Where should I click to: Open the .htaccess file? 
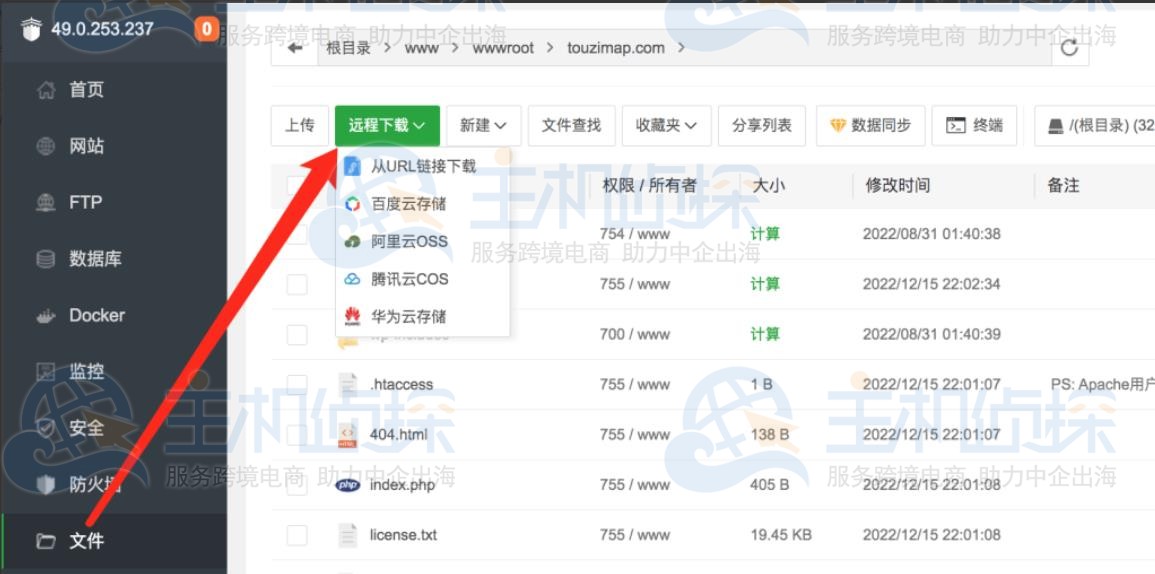coord(401,385)
